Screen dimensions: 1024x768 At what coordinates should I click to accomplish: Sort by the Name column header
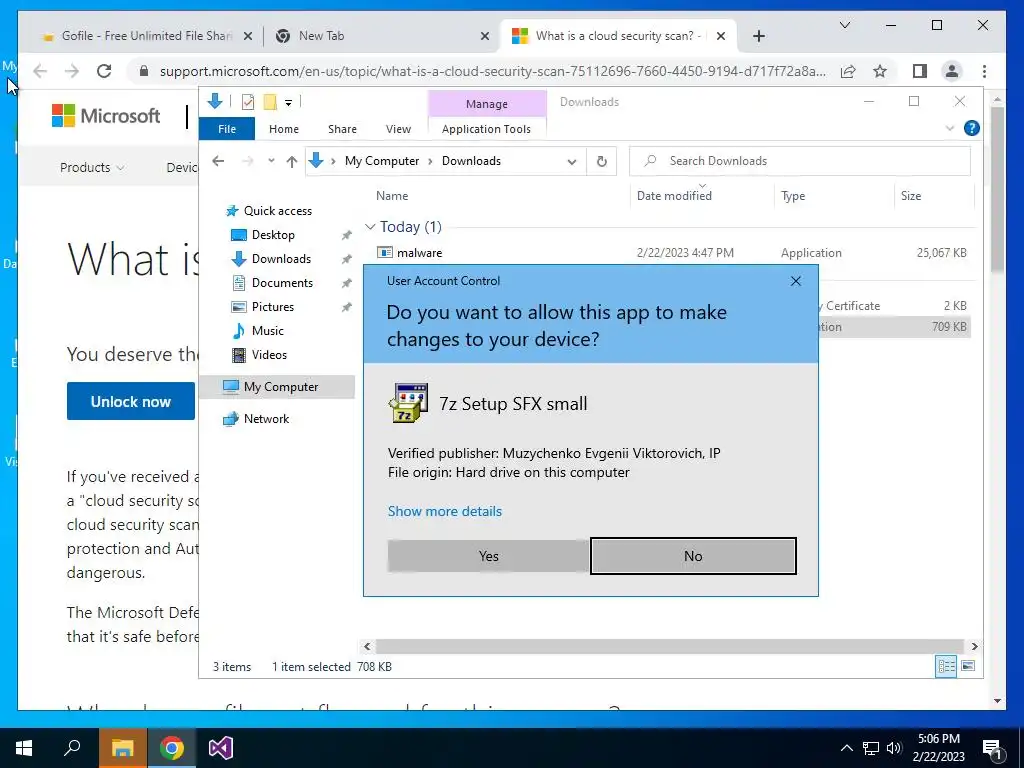(392, 196)
